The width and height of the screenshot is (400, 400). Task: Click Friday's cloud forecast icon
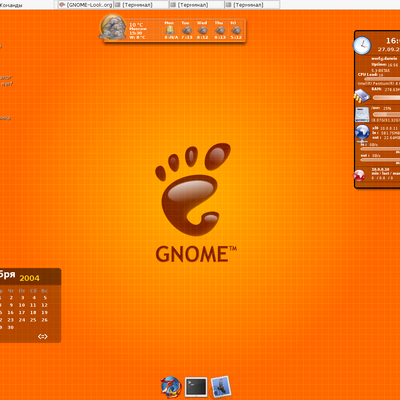pos(236,30)
